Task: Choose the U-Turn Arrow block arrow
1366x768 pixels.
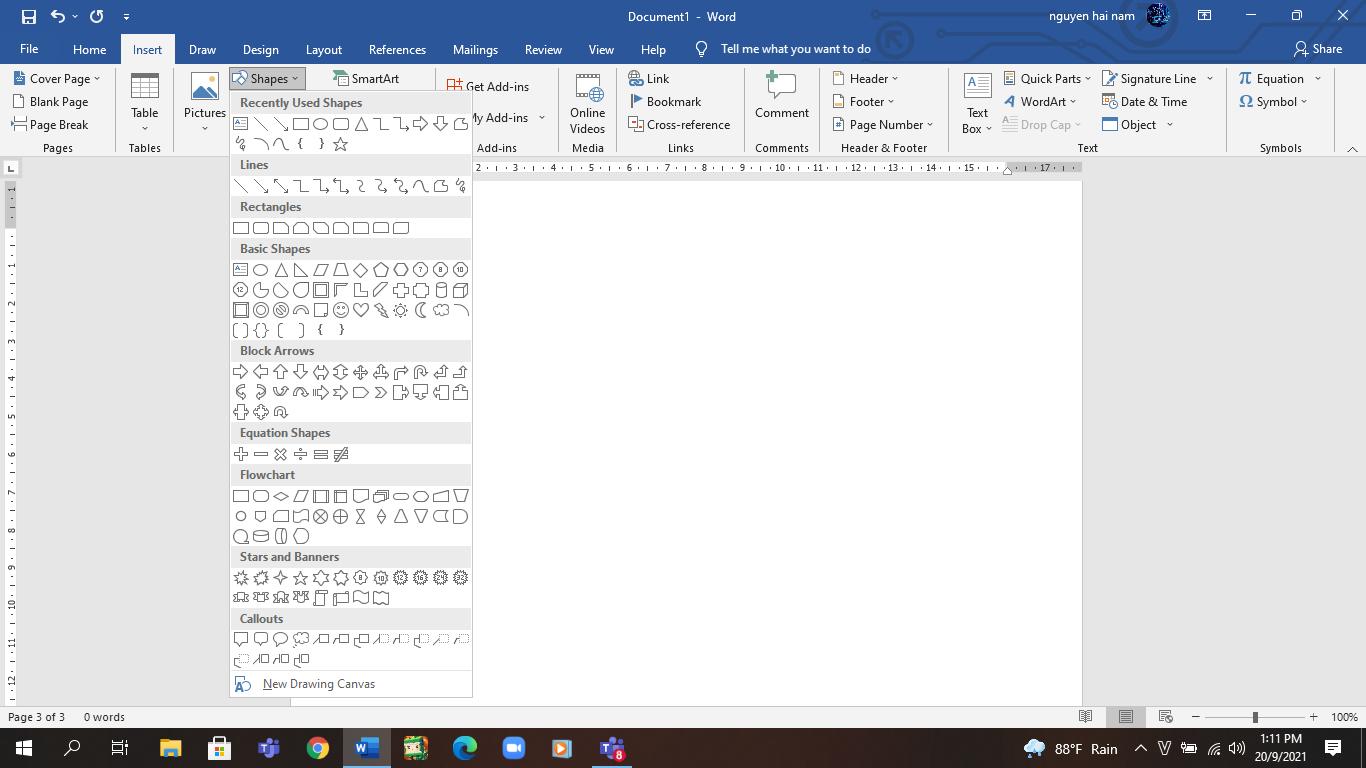Action: point(421,372)
